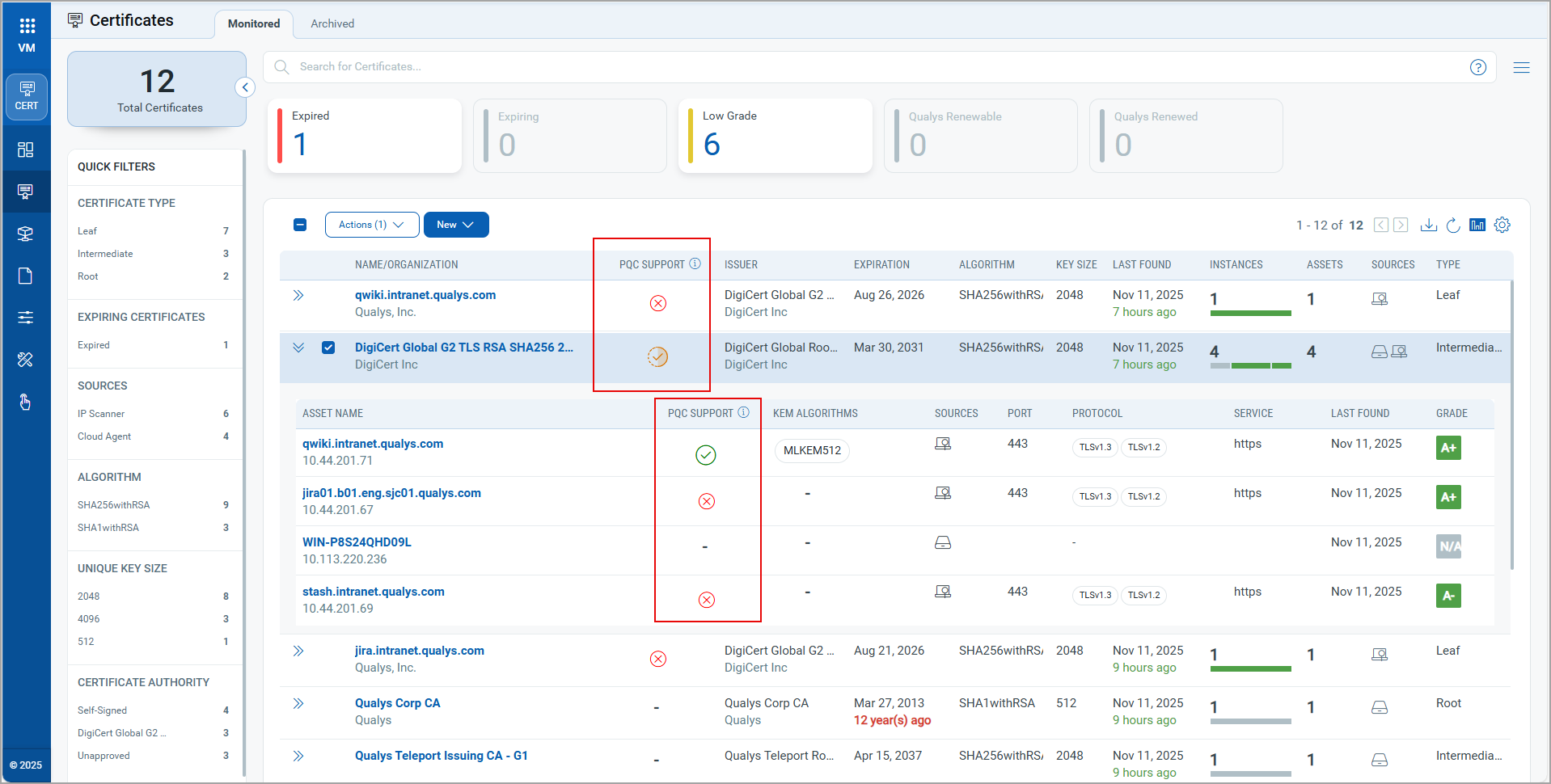Switch to the Archived tab
The height and width of the screenshot is (784, 1551).
click(x=332, y=23)
